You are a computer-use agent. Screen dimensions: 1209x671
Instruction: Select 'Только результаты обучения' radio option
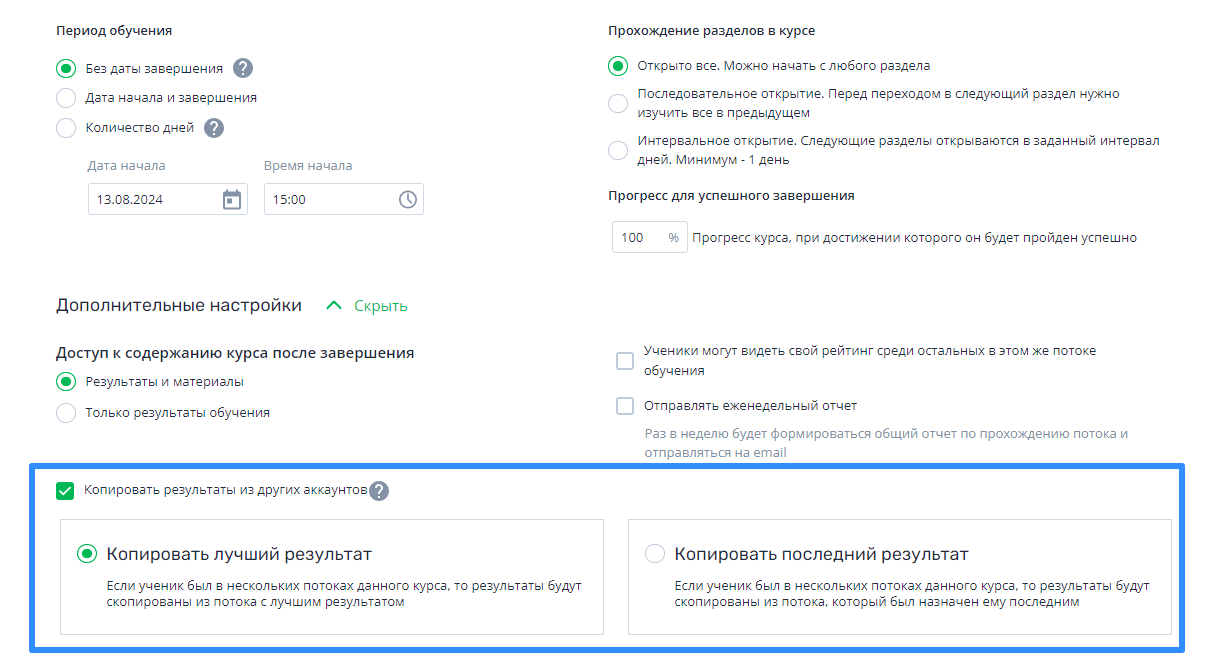pos(66,413)
